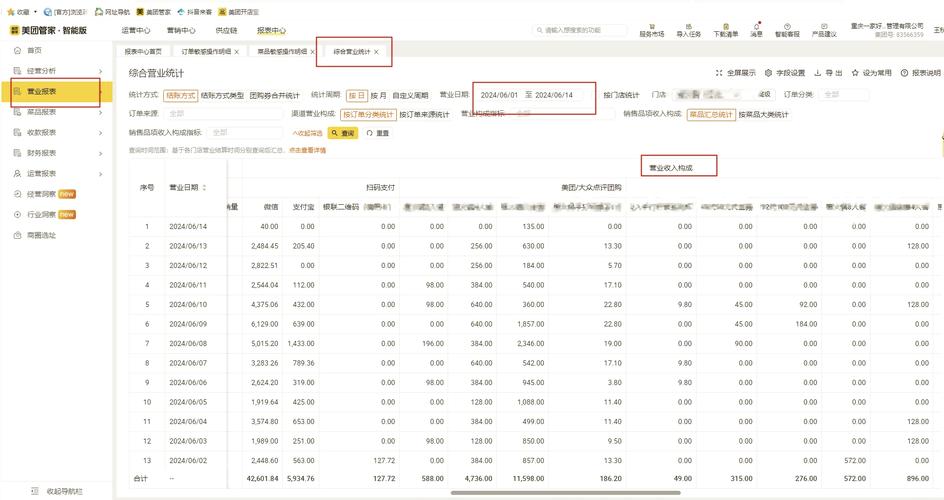944x500 pixels.
Task: Open the 消息 notification bell
Action: coord(756,26)
